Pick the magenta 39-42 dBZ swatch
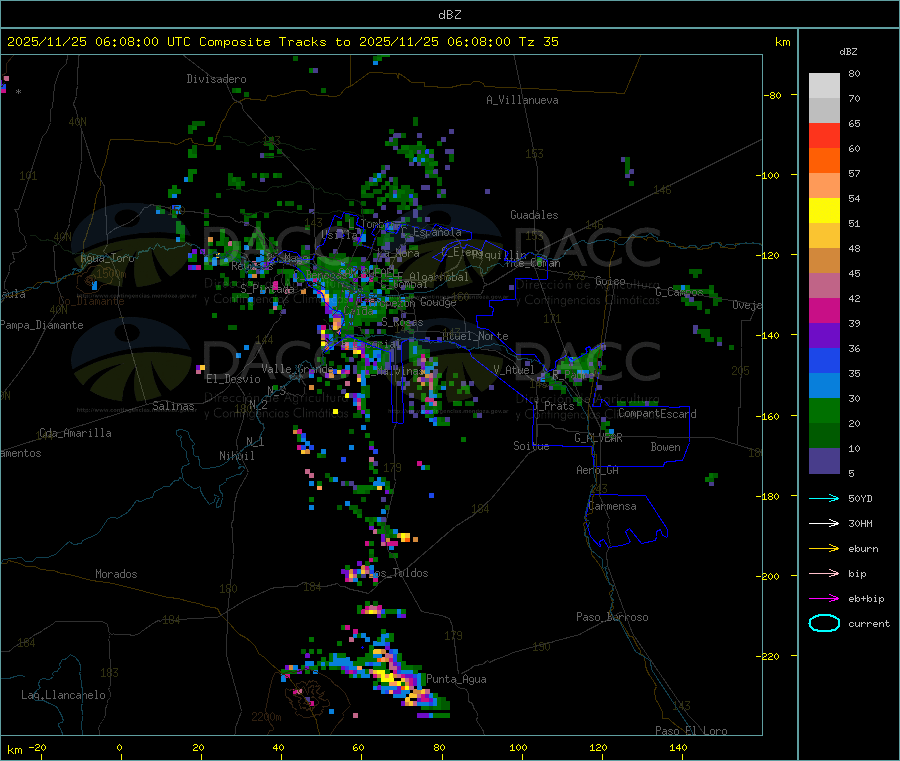 point(824,310)
